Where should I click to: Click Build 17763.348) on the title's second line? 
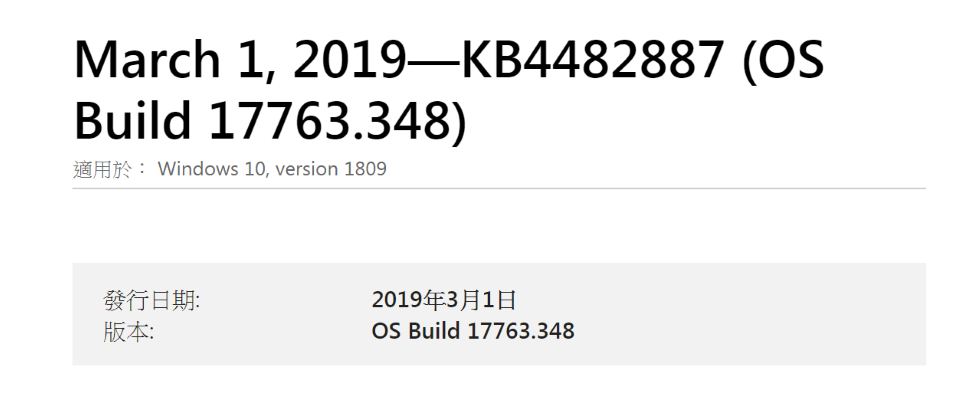tap(270, 121)
